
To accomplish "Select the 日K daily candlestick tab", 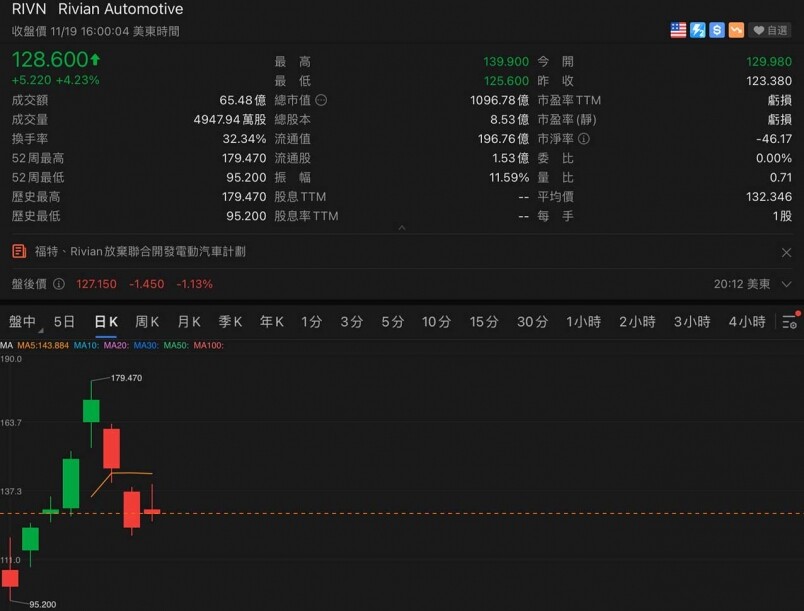I will (x=106, y=322).
